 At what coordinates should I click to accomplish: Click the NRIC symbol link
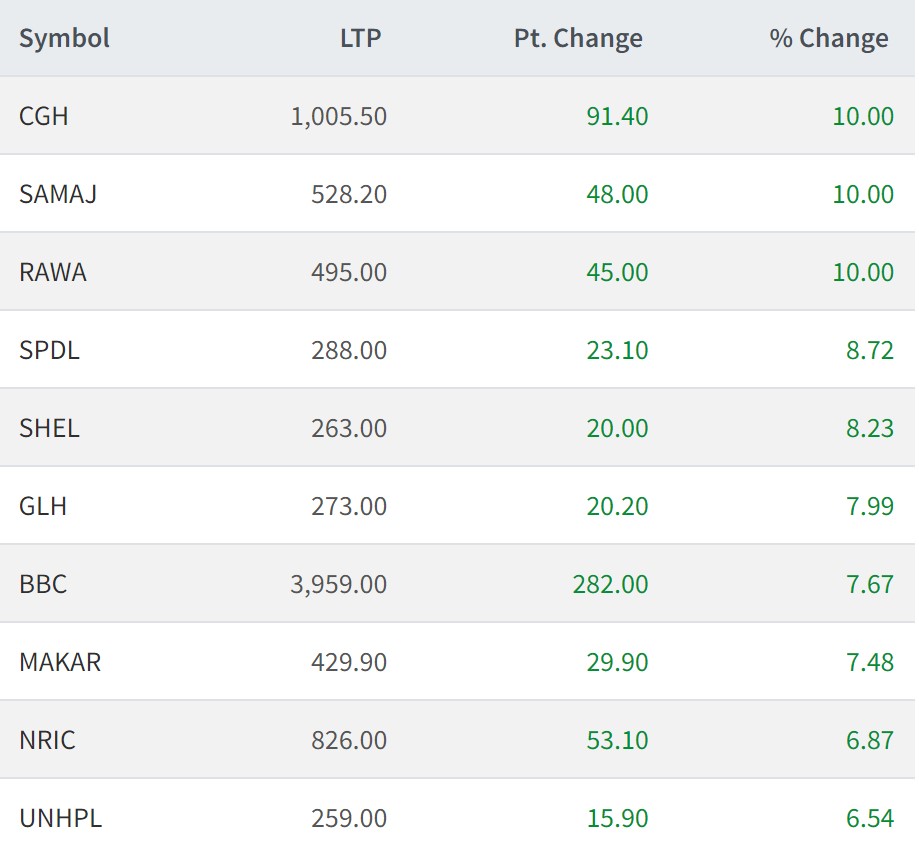click(x=47, y=740)
